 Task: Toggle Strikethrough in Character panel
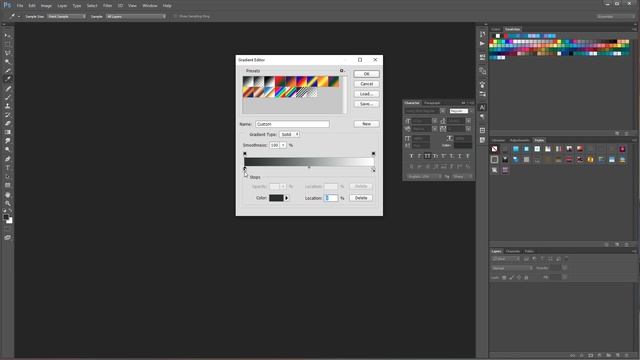pos(468,156)
